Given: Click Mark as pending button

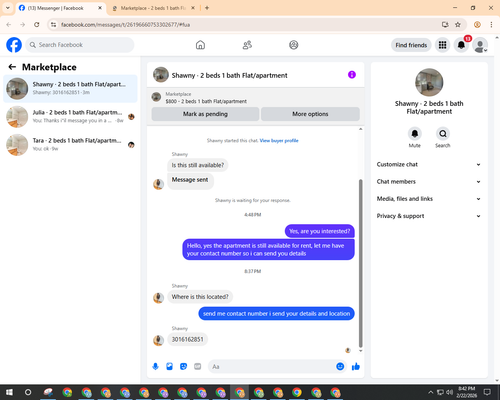Looking at the screenshot, I should tap(205, 114).
